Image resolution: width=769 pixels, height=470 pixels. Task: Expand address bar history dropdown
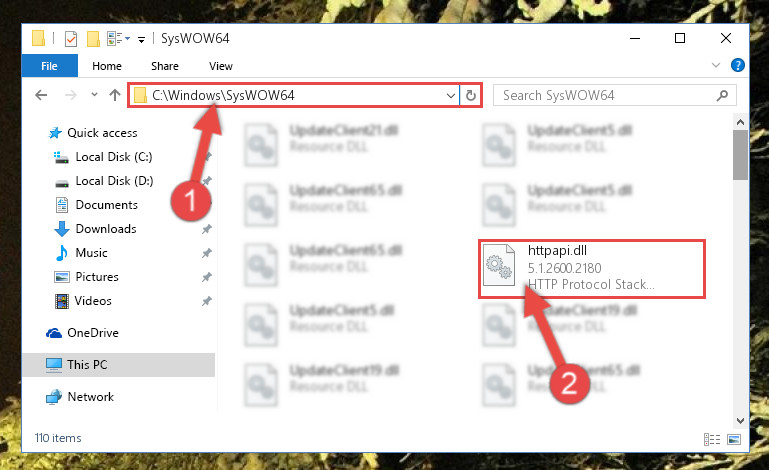click(x=451, y=96)
